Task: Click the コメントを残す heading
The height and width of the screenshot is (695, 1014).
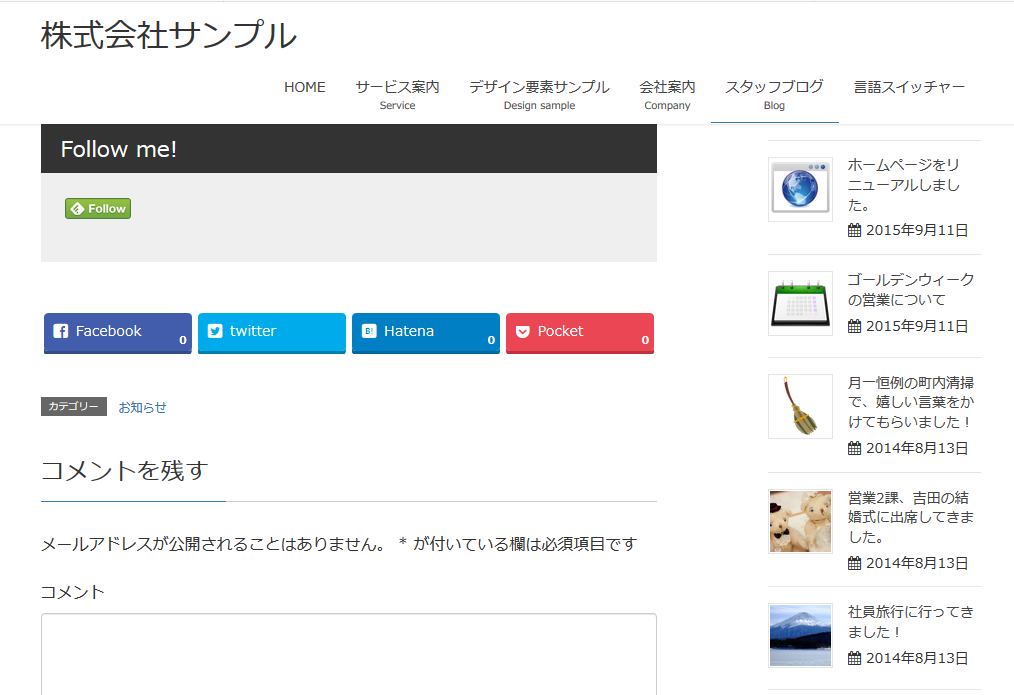Action: click(x=125, y=471)
